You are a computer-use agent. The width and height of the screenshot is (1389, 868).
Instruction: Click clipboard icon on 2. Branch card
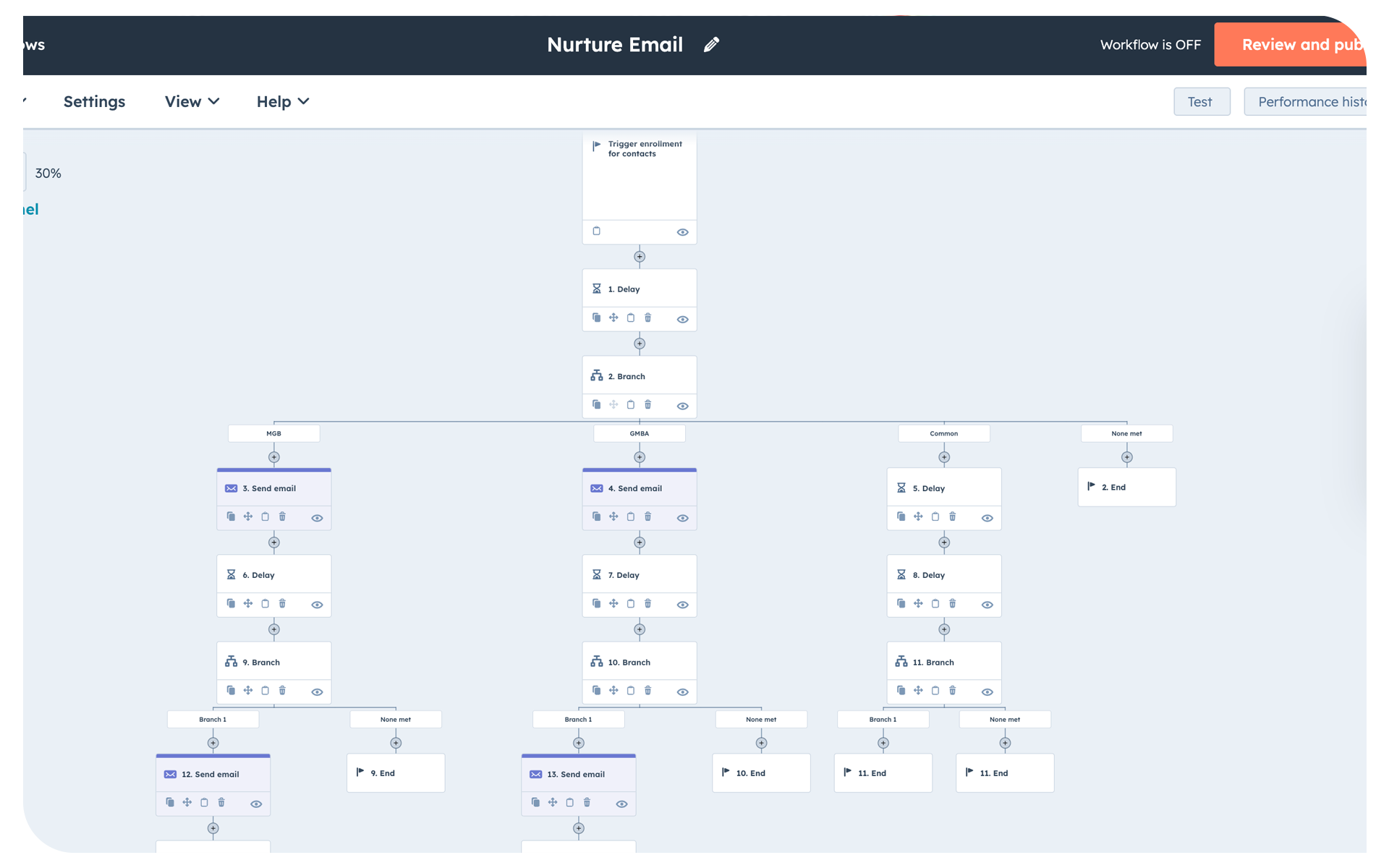point(631,404)
